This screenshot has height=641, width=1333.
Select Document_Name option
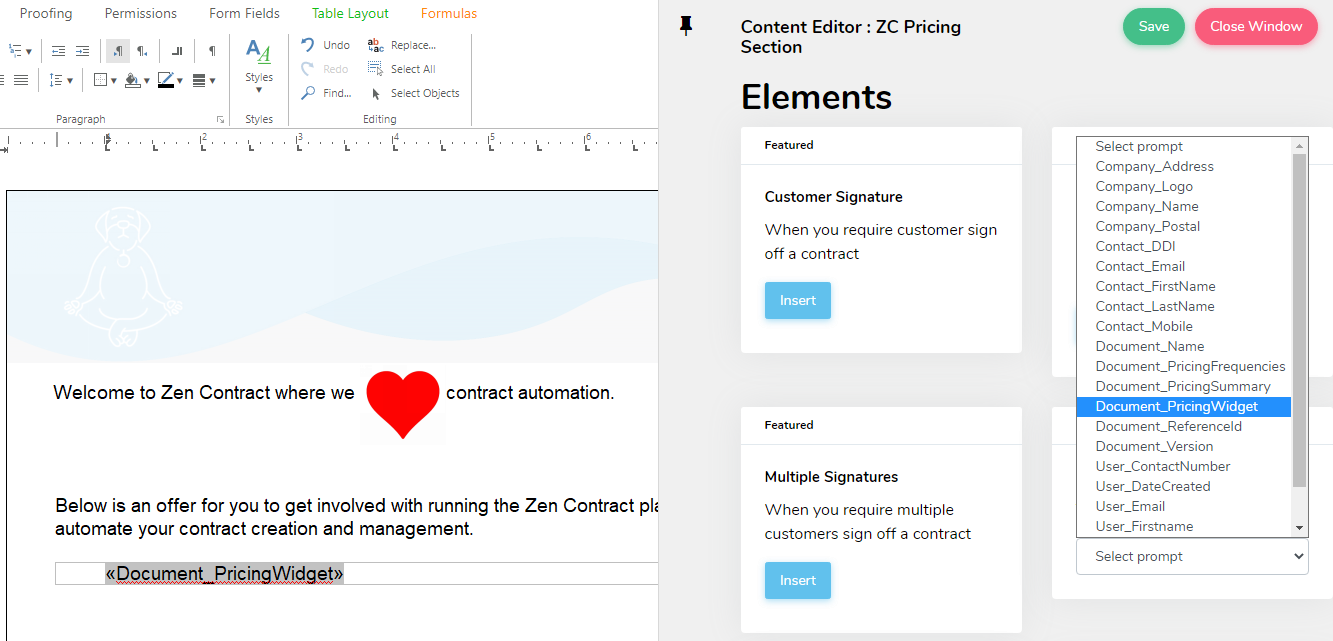(x=1184, y=346)
